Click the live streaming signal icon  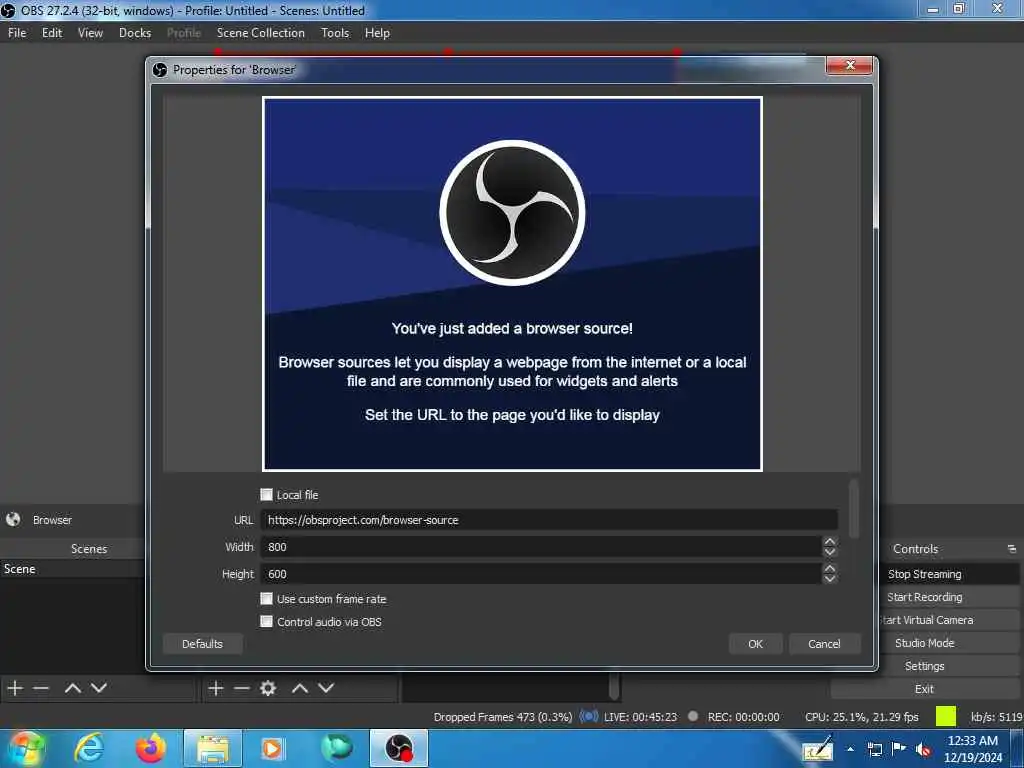[588, 716]
